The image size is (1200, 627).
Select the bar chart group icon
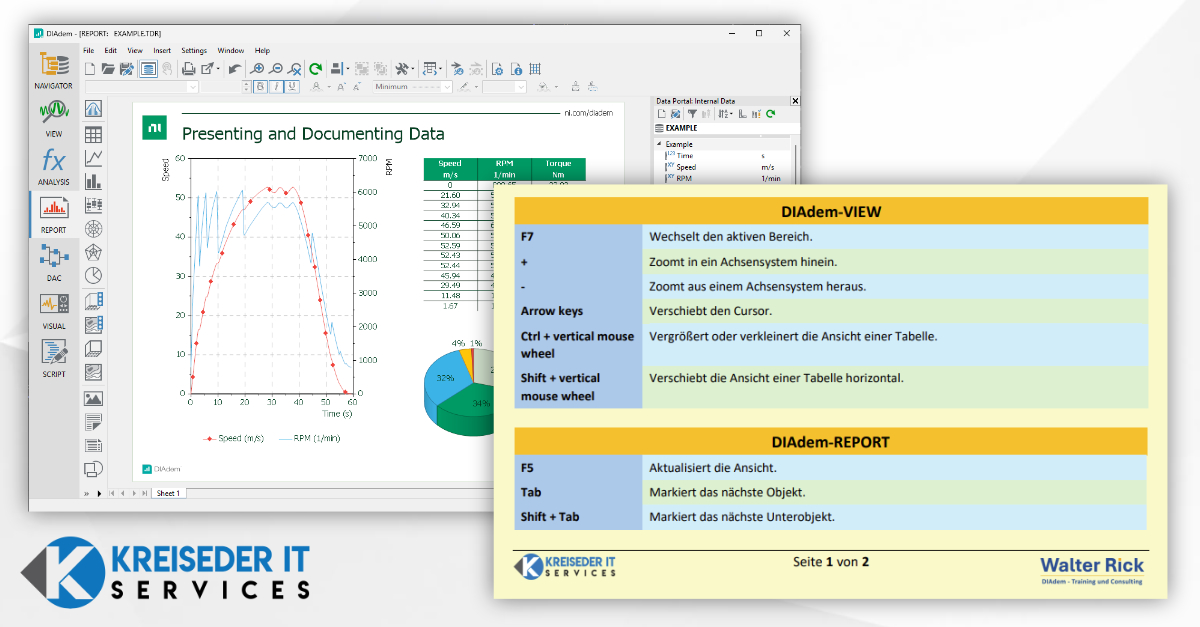[x=93, y=181]
